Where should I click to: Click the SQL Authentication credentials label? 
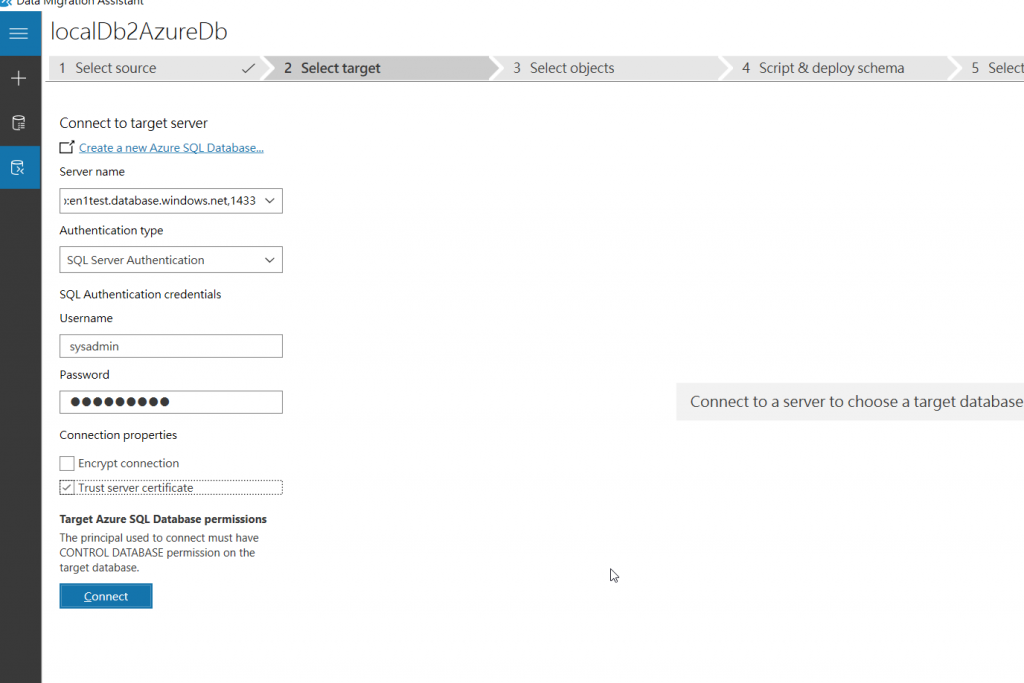140,294
